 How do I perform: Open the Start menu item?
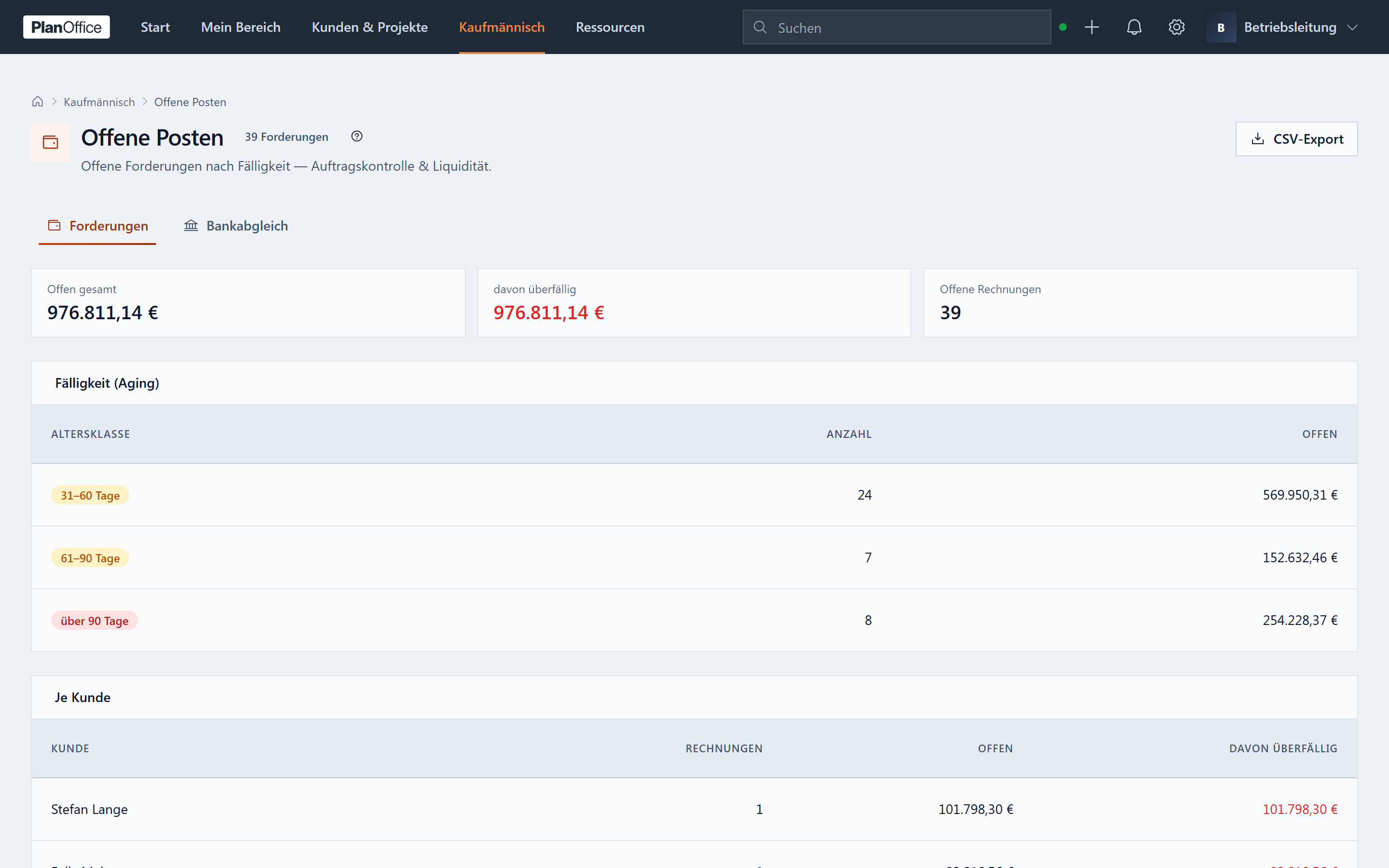[x=155, y=27]
